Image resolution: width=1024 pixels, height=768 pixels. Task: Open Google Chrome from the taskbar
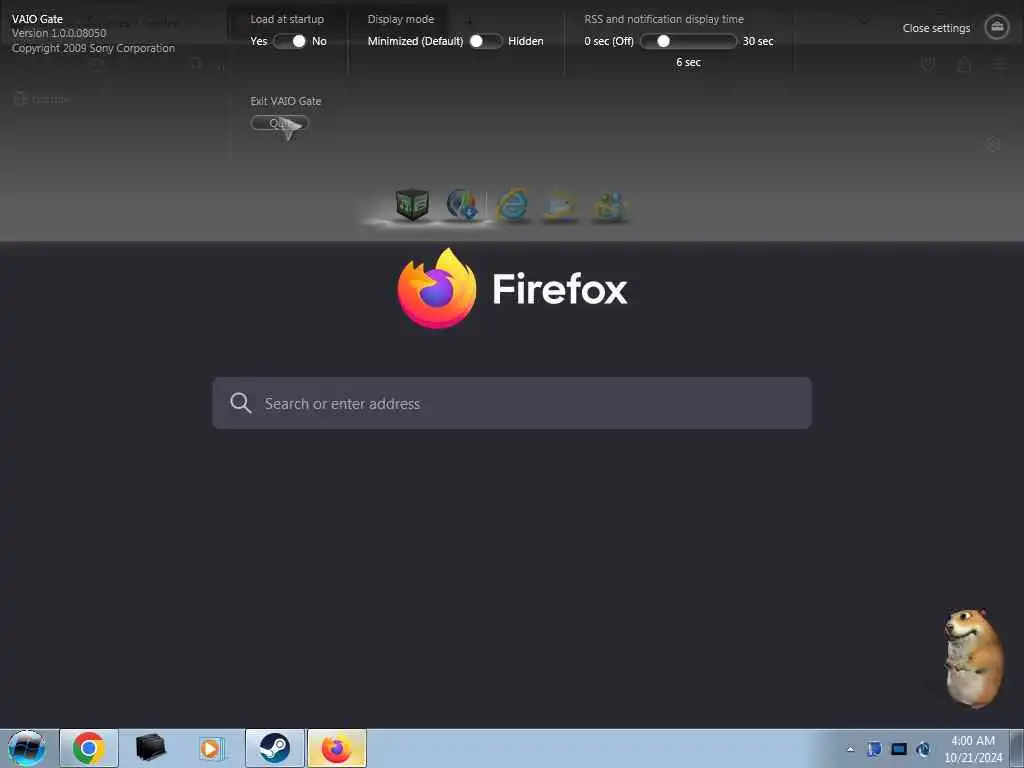[x=89, y=748]
